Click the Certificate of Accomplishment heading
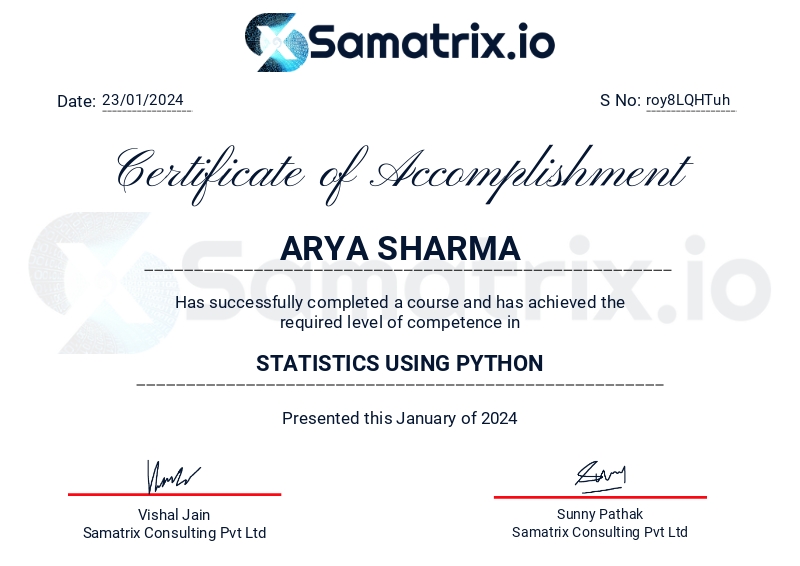 click(400, 171)
